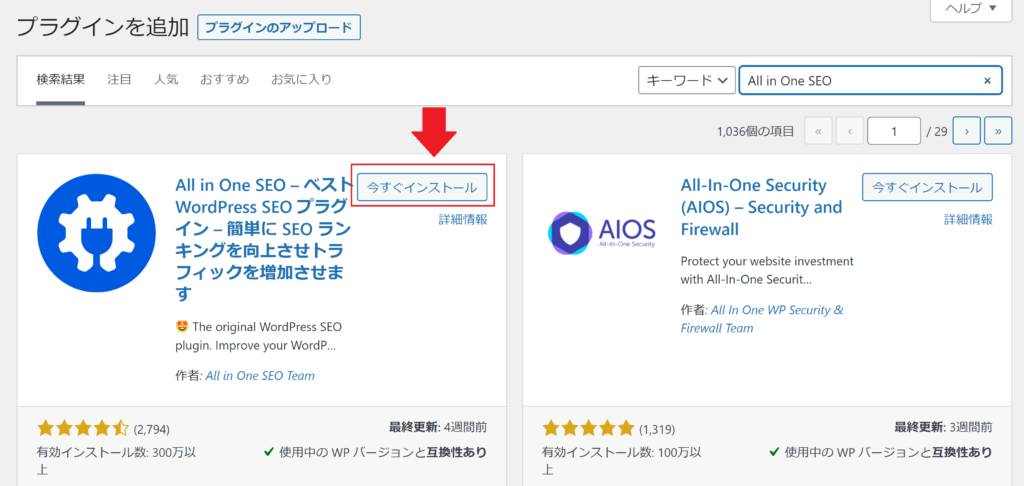This screenshot has height=486, width=1024.
Task: Go to the last results page
Action: (998, 131)
